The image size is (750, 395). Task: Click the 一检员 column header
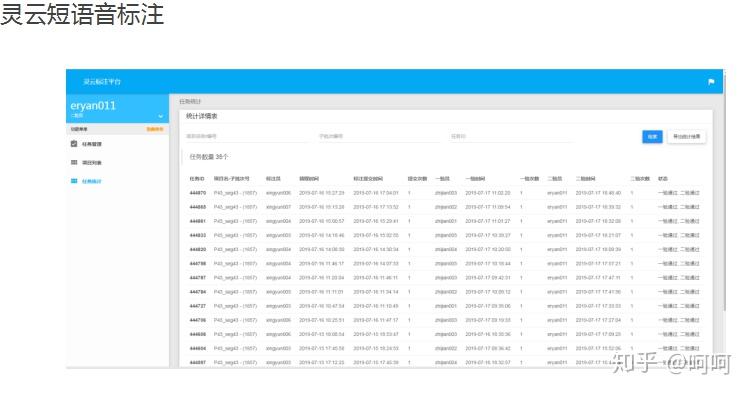tap(442, 179)
